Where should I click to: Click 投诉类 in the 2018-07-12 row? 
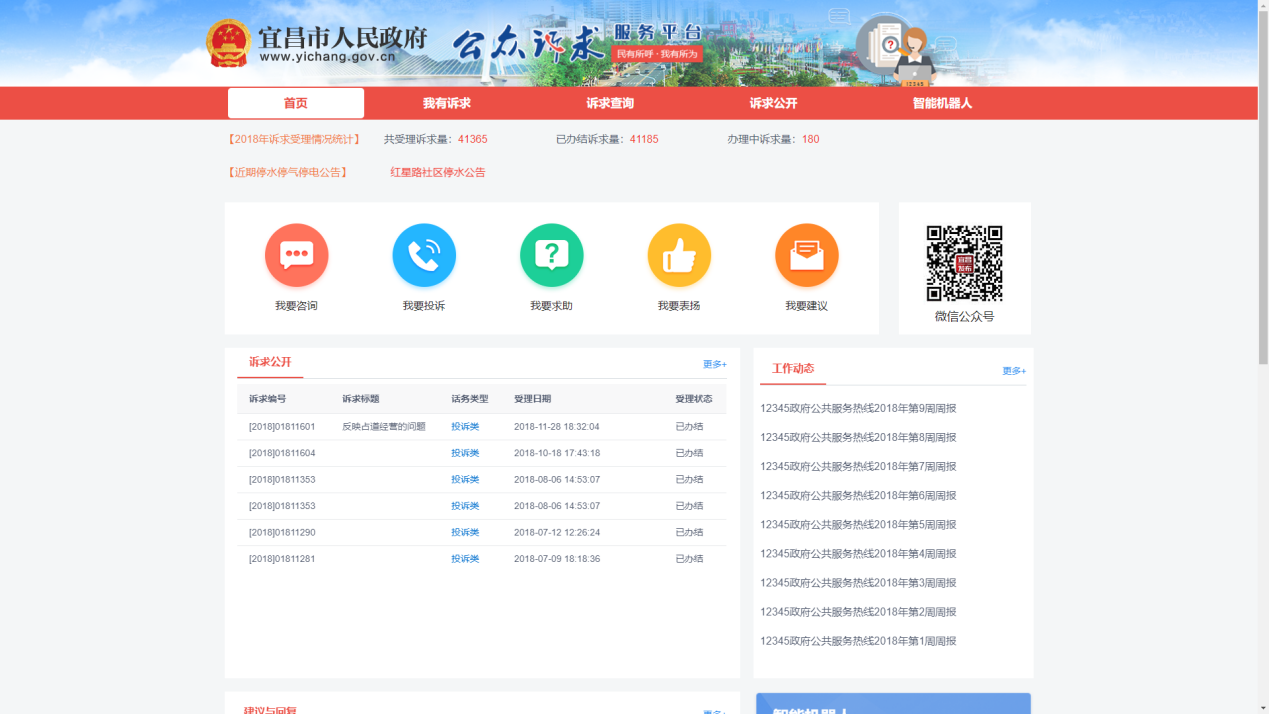[x=465, y=532]
